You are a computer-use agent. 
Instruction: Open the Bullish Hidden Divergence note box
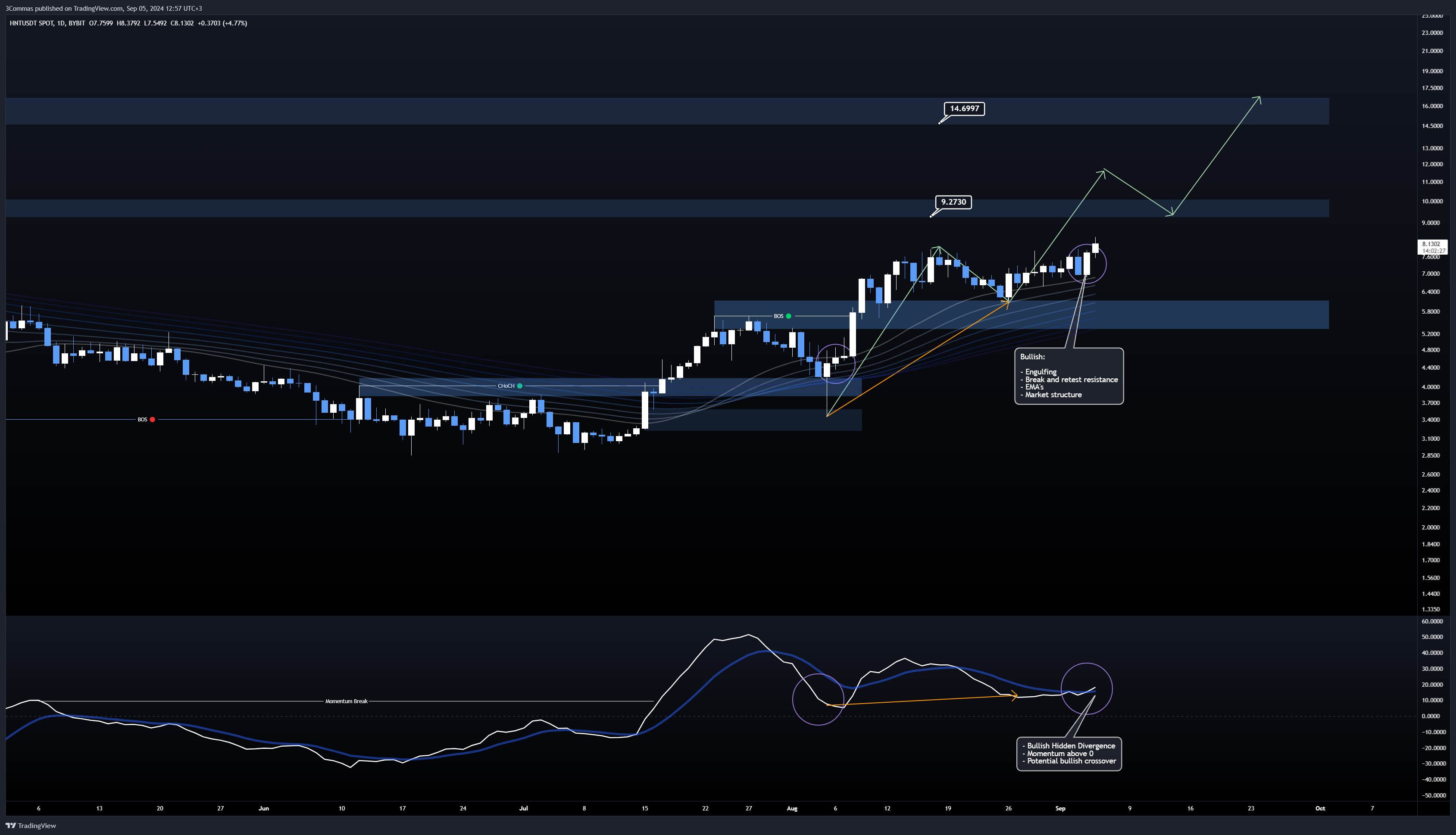(1069, 754)
